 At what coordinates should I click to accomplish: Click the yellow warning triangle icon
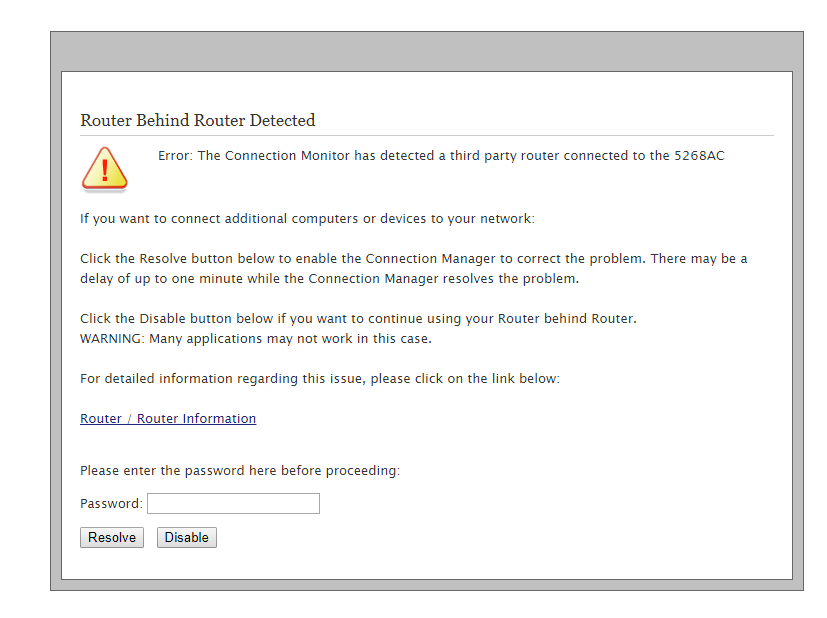click(x=104, y=169)
